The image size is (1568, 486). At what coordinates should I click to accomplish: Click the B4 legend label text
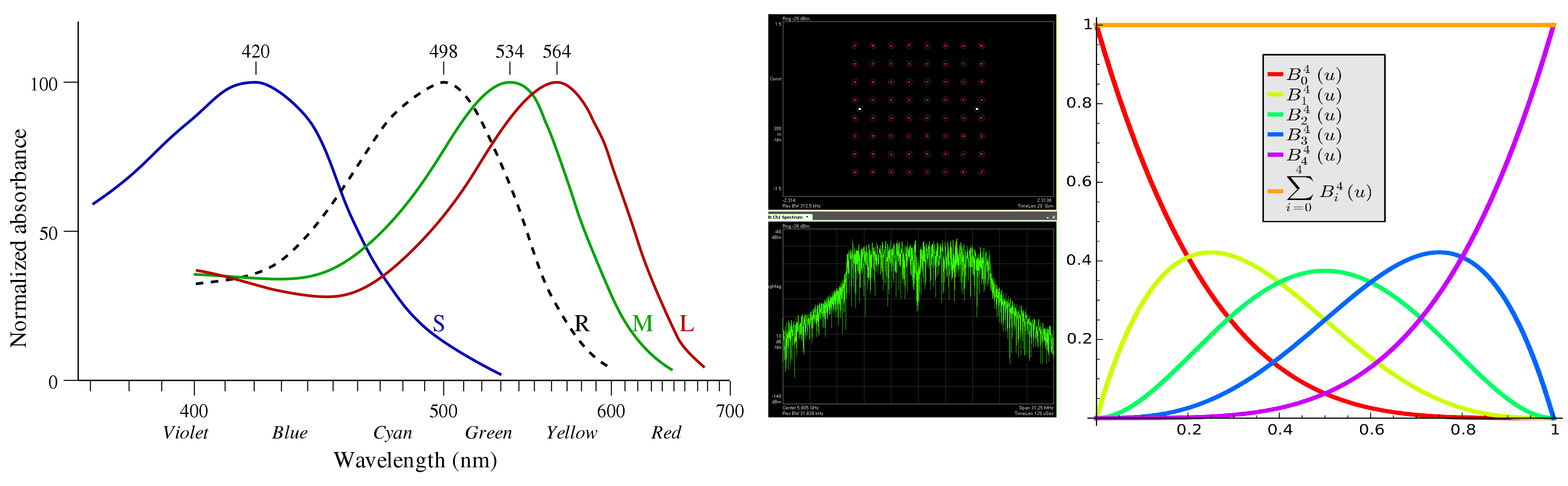[1314, 155]
